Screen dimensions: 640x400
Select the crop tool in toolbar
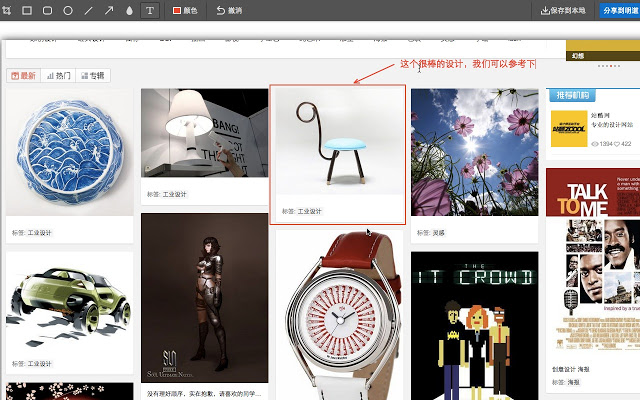(x=7, y=10)
